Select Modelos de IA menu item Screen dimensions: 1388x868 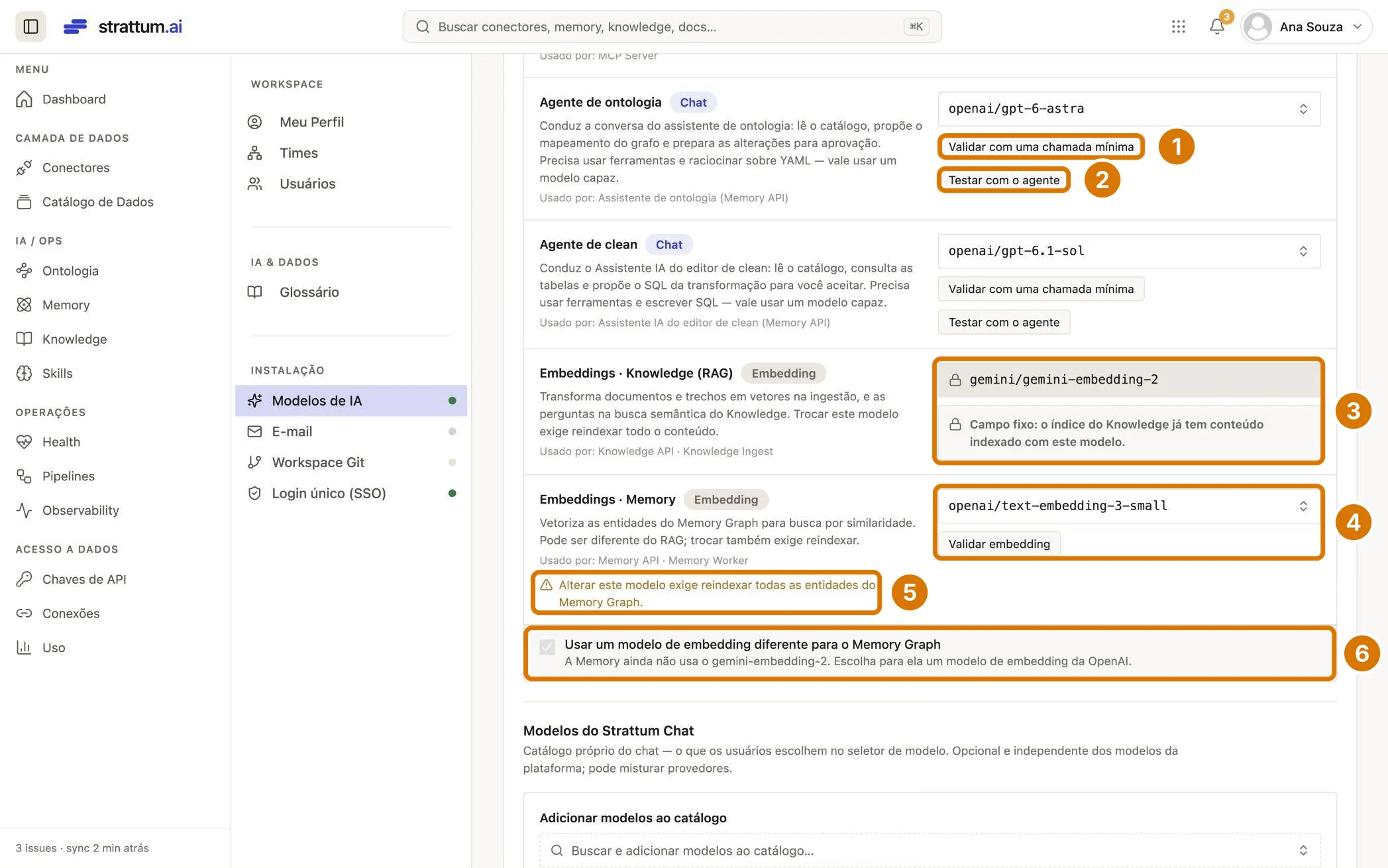pyautogui.click(x=351, y=401)
